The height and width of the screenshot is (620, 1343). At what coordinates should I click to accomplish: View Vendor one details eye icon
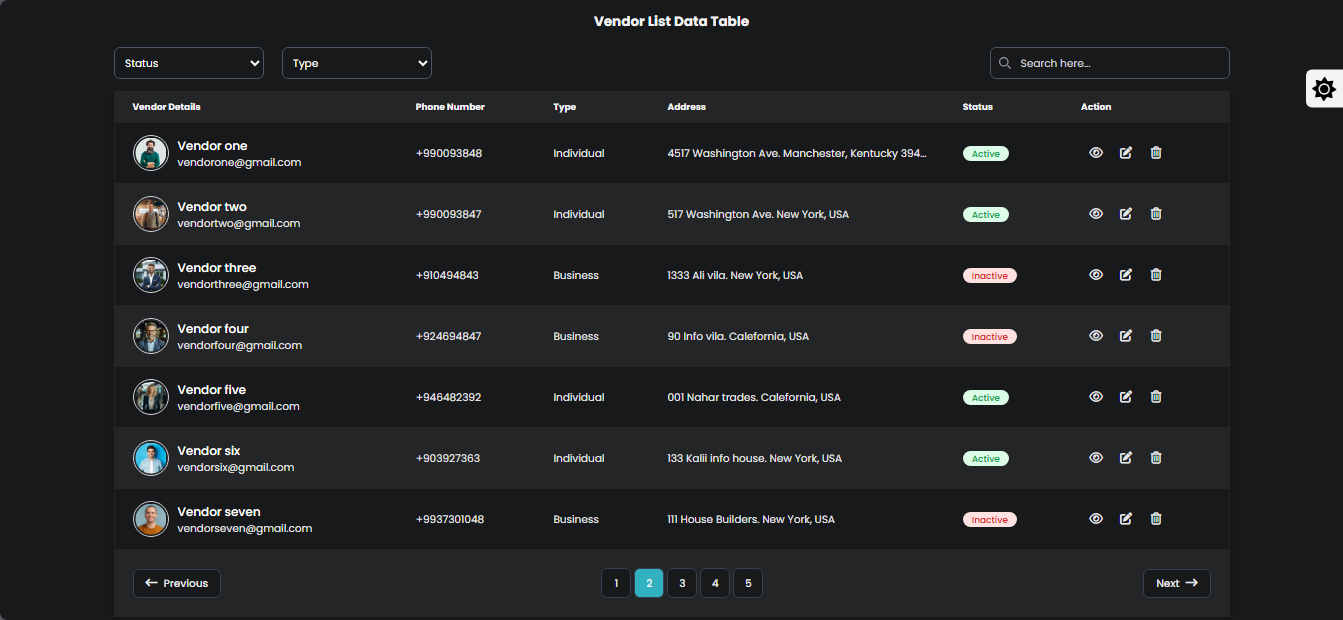coord(1096,153)
